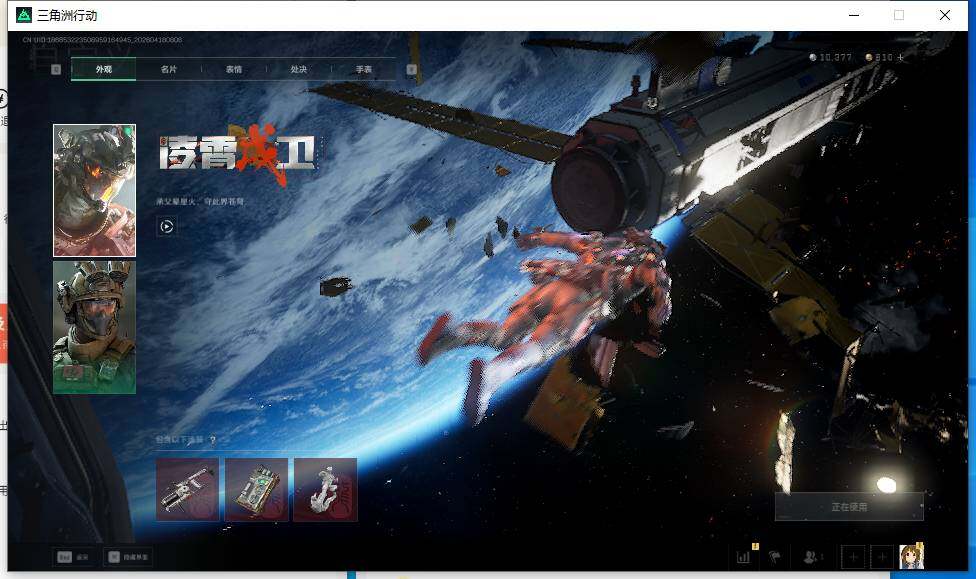Open the player avatar portrait
This screenshot has width=976, height=579.
click(x=911, y=557)
